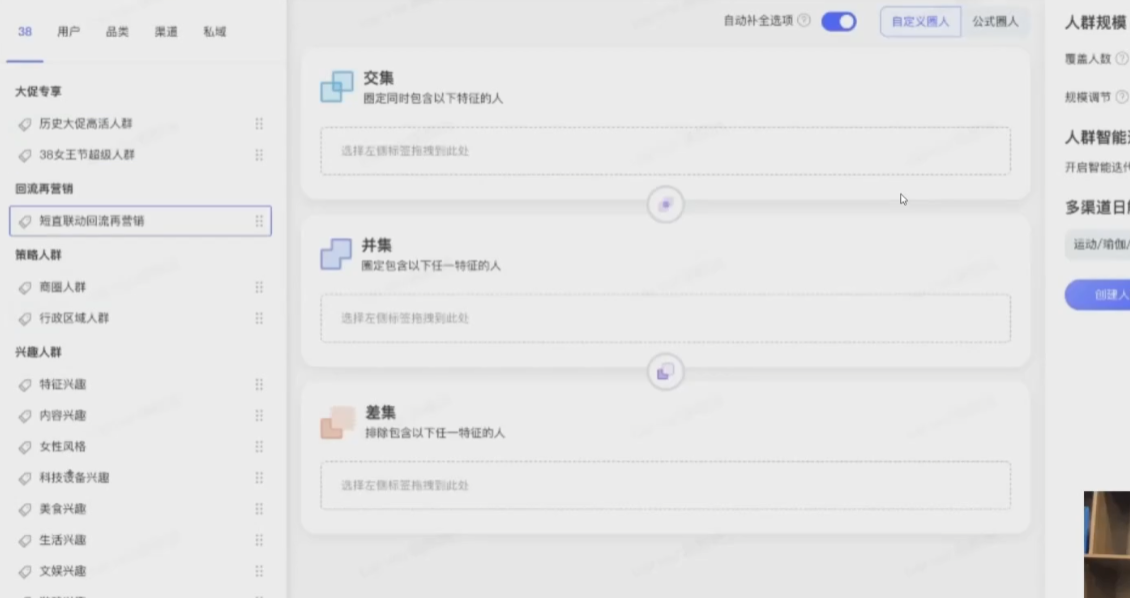
Task: Open the 用户 tab
Action: click(x=68, y=32)
